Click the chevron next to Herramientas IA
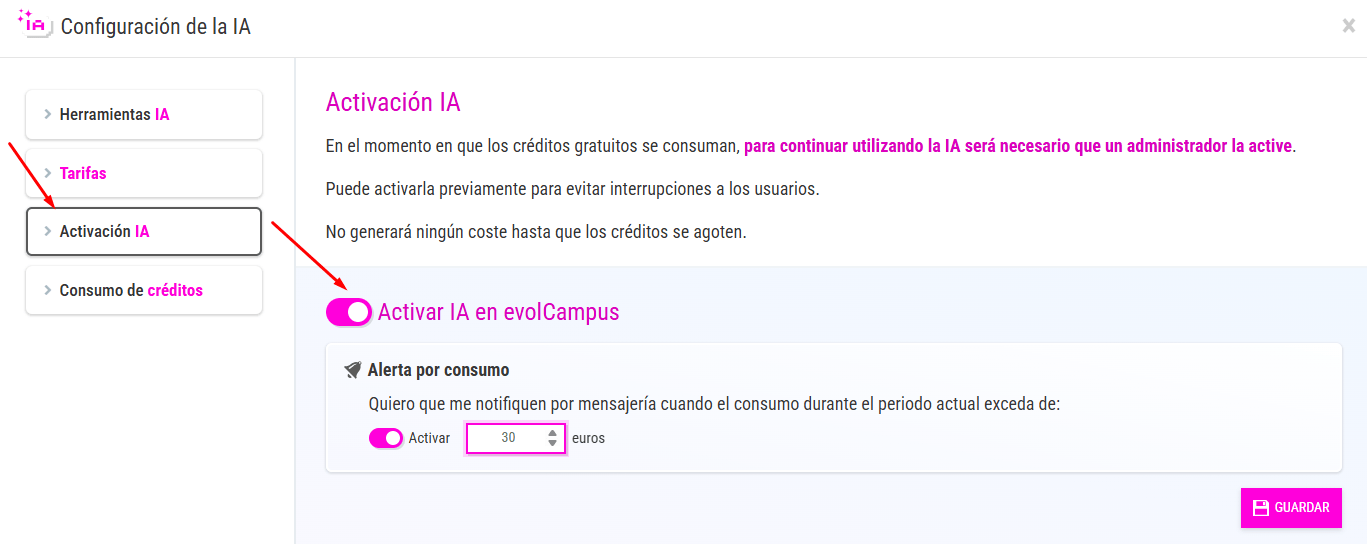This screenshot has height=544, width=1367. 48,115
